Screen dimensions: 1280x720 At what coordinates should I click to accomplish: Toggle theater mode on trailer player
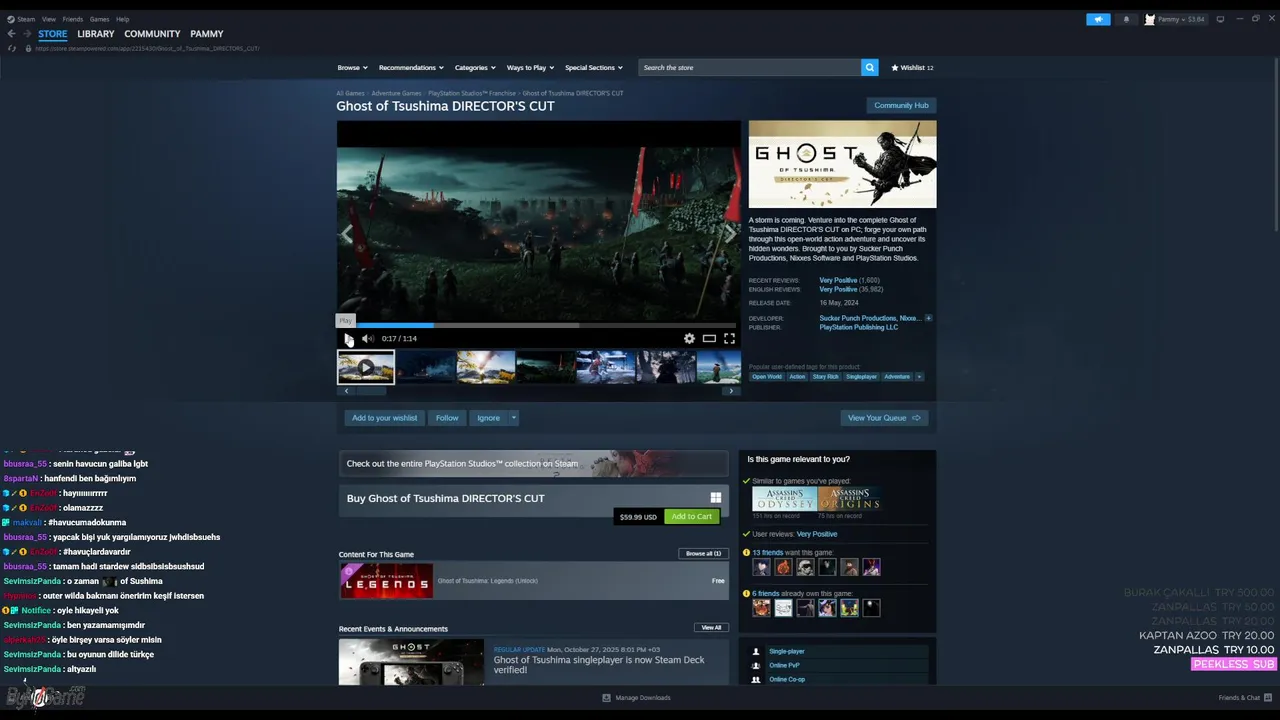tap(709, 339)
